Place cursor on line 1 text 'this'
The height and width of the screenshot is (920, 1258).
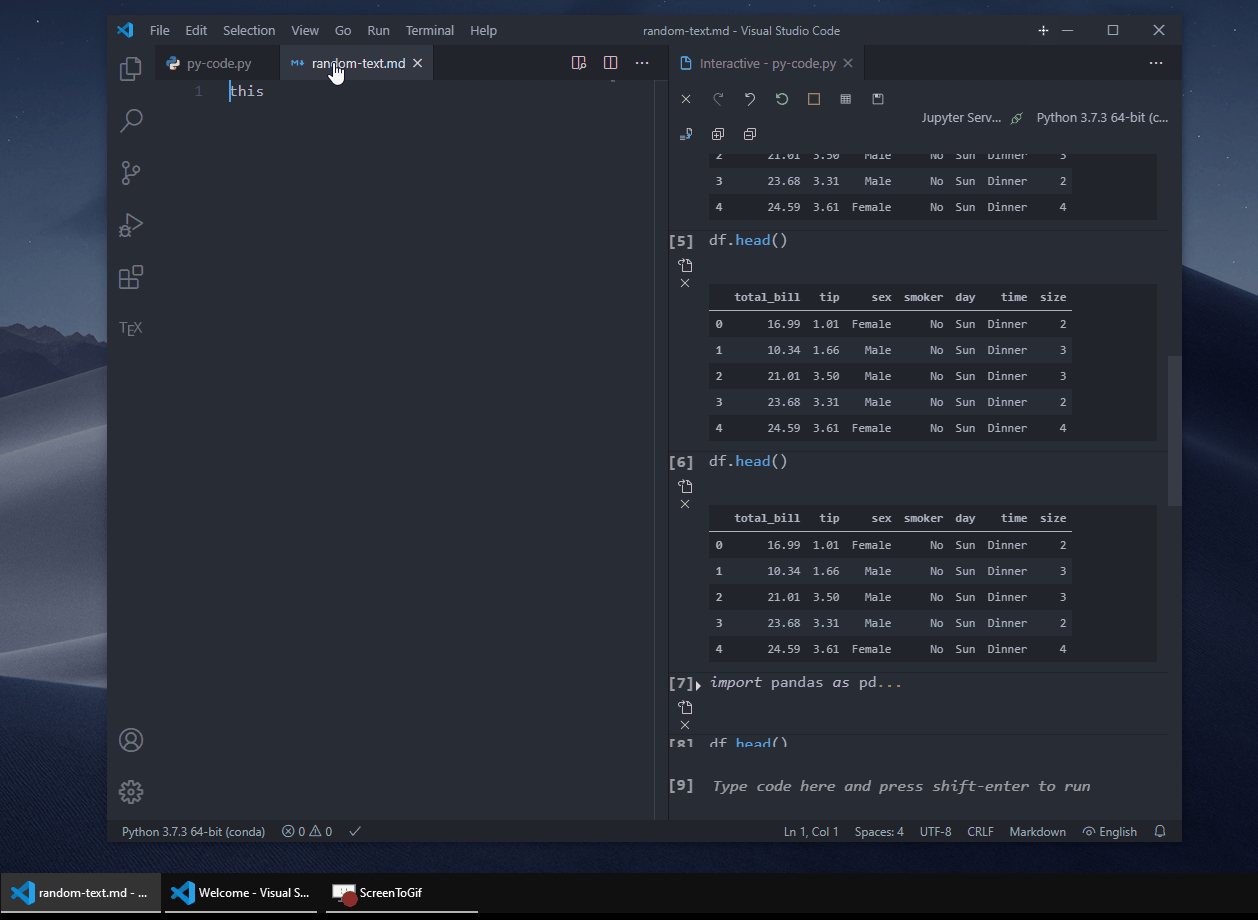point(247,91)
